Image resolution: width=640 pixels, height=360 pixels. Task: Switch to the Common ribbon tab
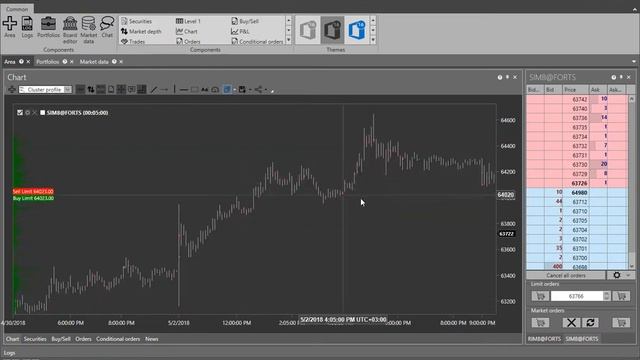[17, 9]
